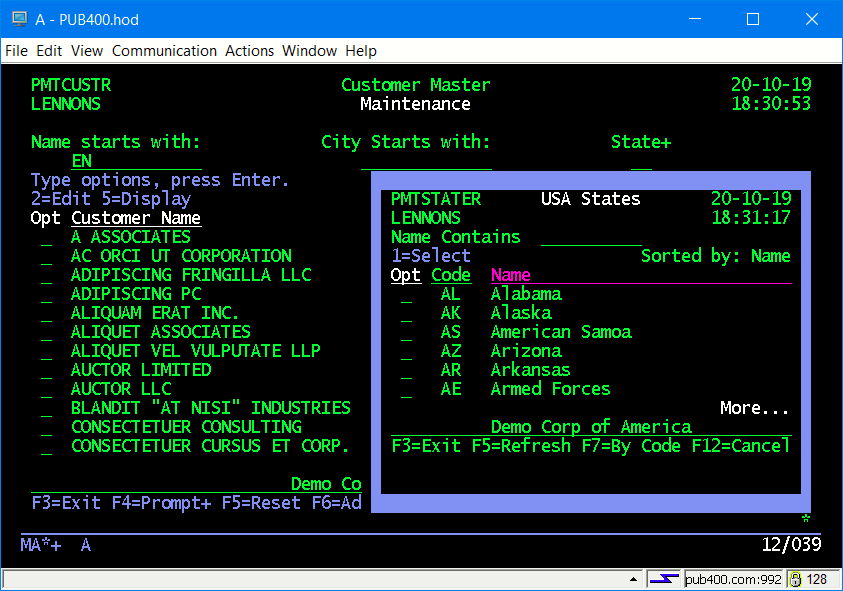Click the Name starts with field containing EN
This screenshot has width=843, height=591.
[x=136, y=161]
